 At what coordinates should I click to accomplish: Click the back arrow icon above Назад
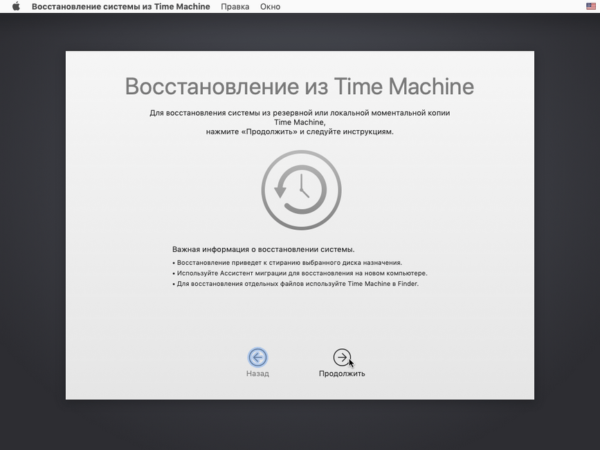point(258,357)
